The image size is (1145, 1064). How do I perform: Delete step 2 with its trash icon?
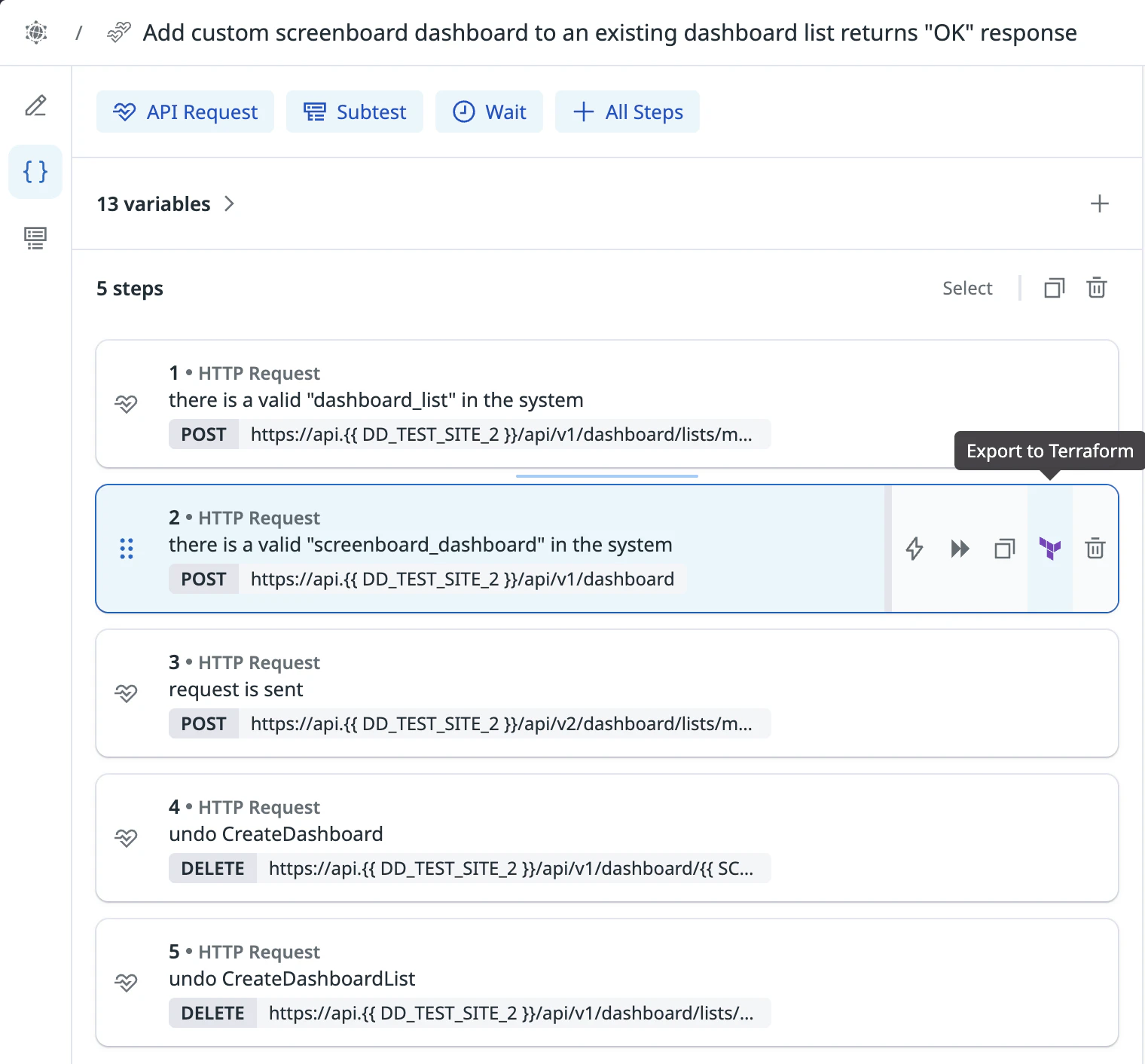tap(1095, 549)
